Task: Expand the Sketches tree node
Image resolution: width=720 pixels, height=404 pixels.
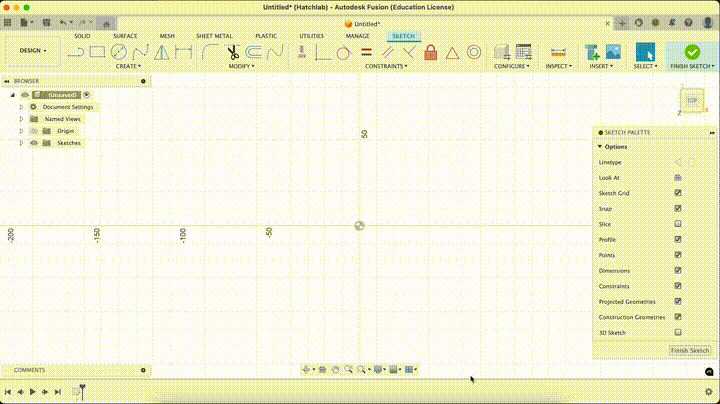Action: [x=21, y=143]
